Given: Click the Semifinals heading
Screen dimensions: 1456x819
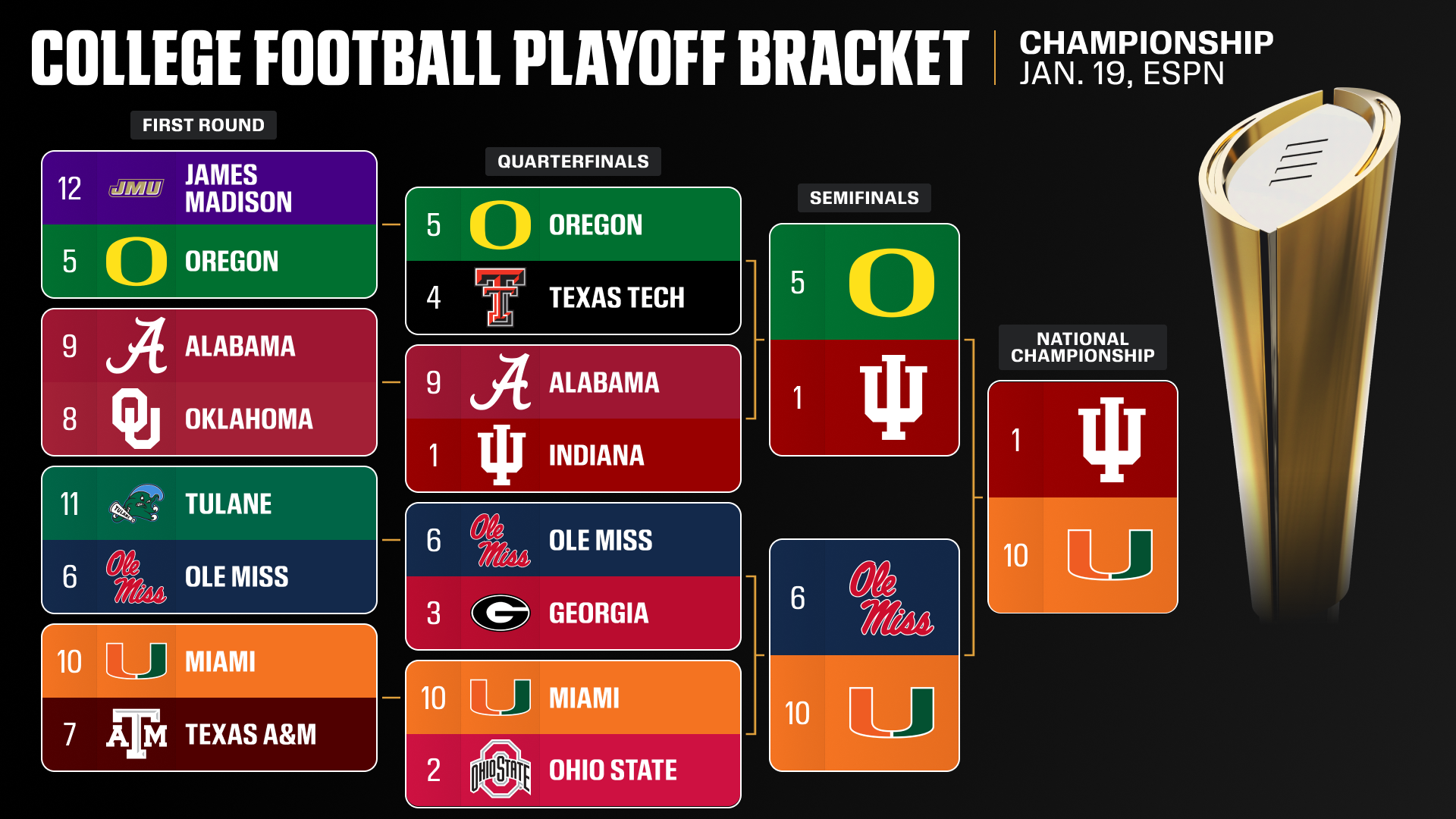Looking at the screenshot, I should [x=864, y=198].
